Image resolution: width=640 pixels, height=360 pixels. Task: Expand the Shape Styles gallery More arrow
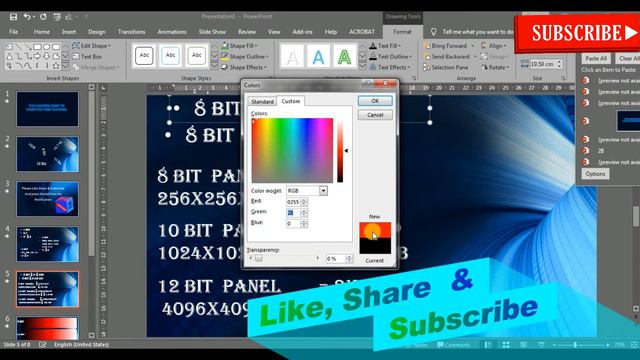point(215,67)
